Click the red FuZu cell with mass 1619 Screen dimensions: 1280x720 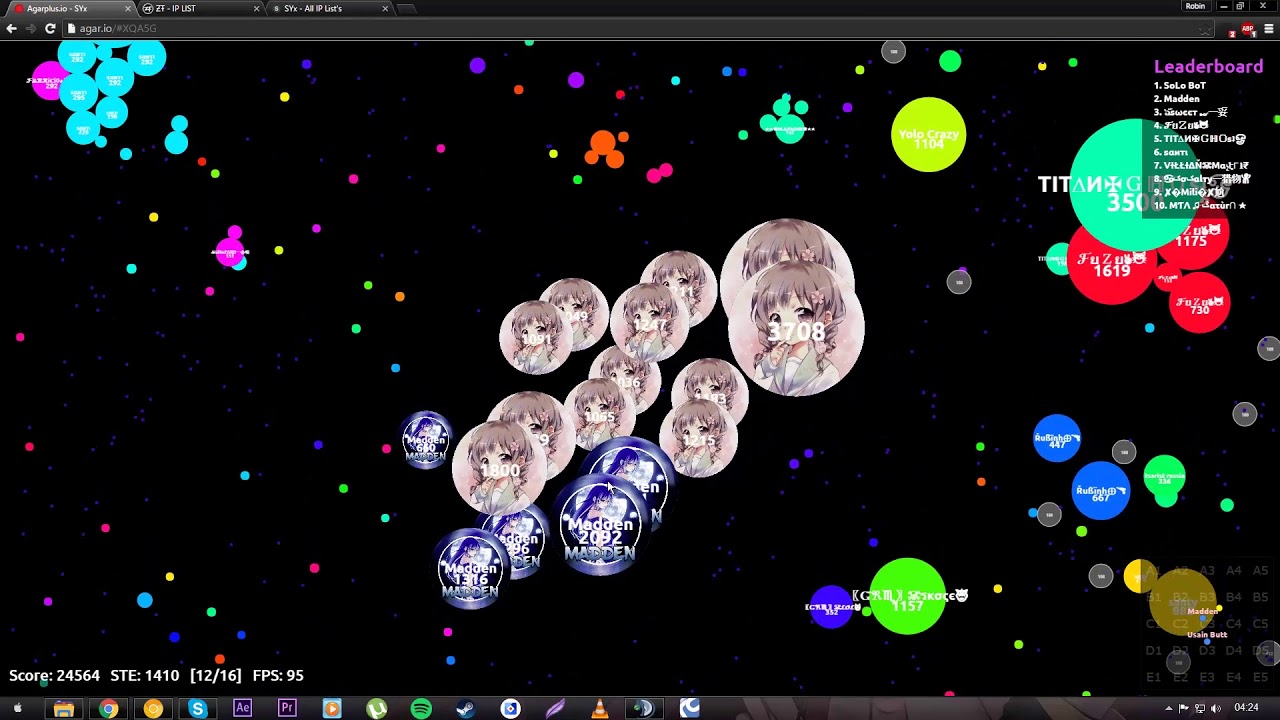coord(1112,263)
